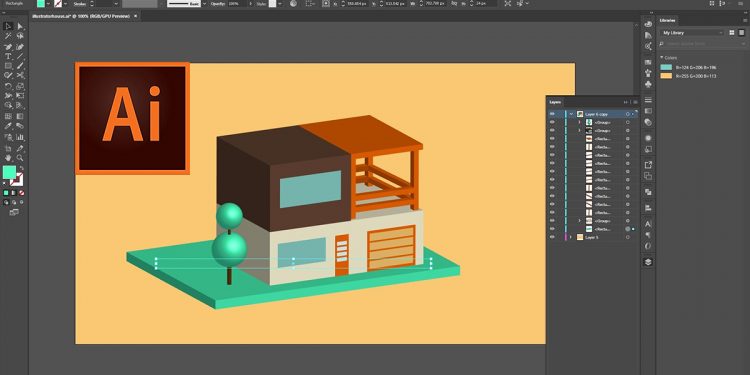
Task: Open the Basic brush definition dropdown
Action: tap(205, 3)
